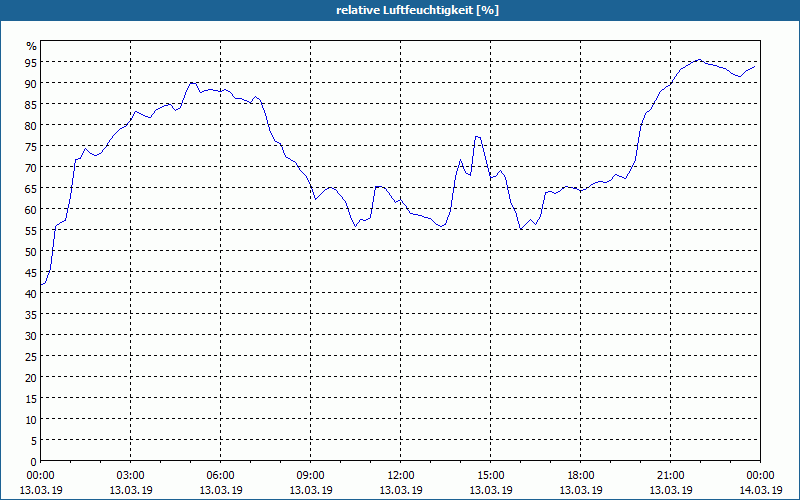This screenshot has height=500, width=800.
Task: Click the y-axis label '50'
Action: tap(31, 252)
